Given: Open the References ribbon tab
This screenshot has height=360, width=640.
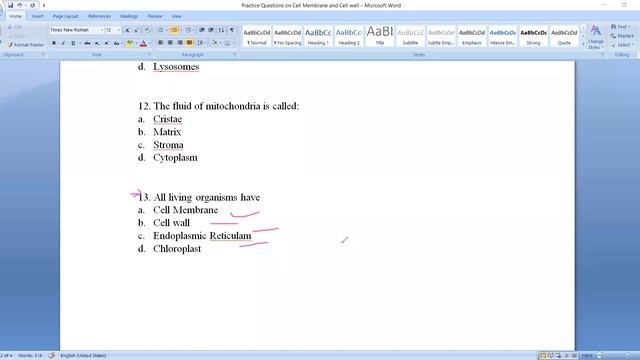Looking at the screenshot, I should coord(99,16).
